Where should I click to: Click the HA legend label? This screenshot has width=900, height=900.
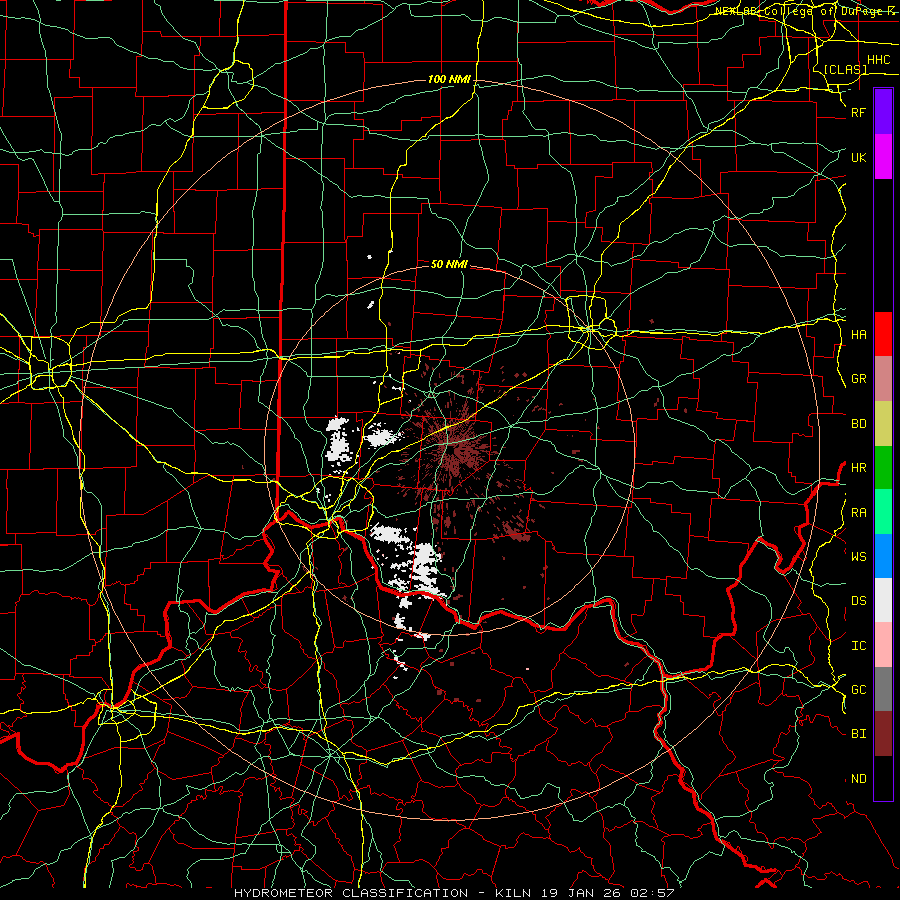point(858,335)
